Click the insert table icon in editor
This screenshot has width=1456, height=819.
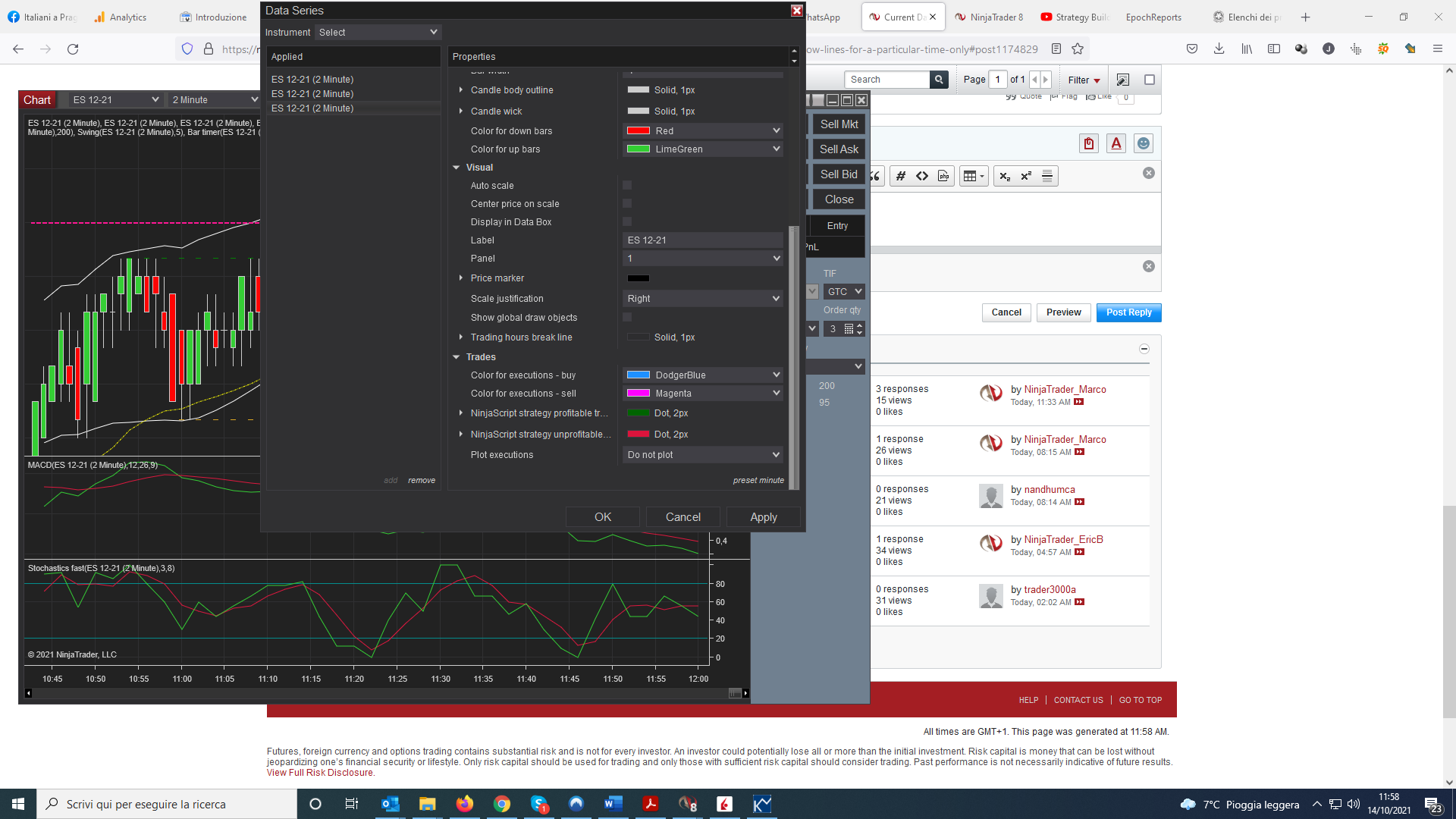click(x=970, y=176)
